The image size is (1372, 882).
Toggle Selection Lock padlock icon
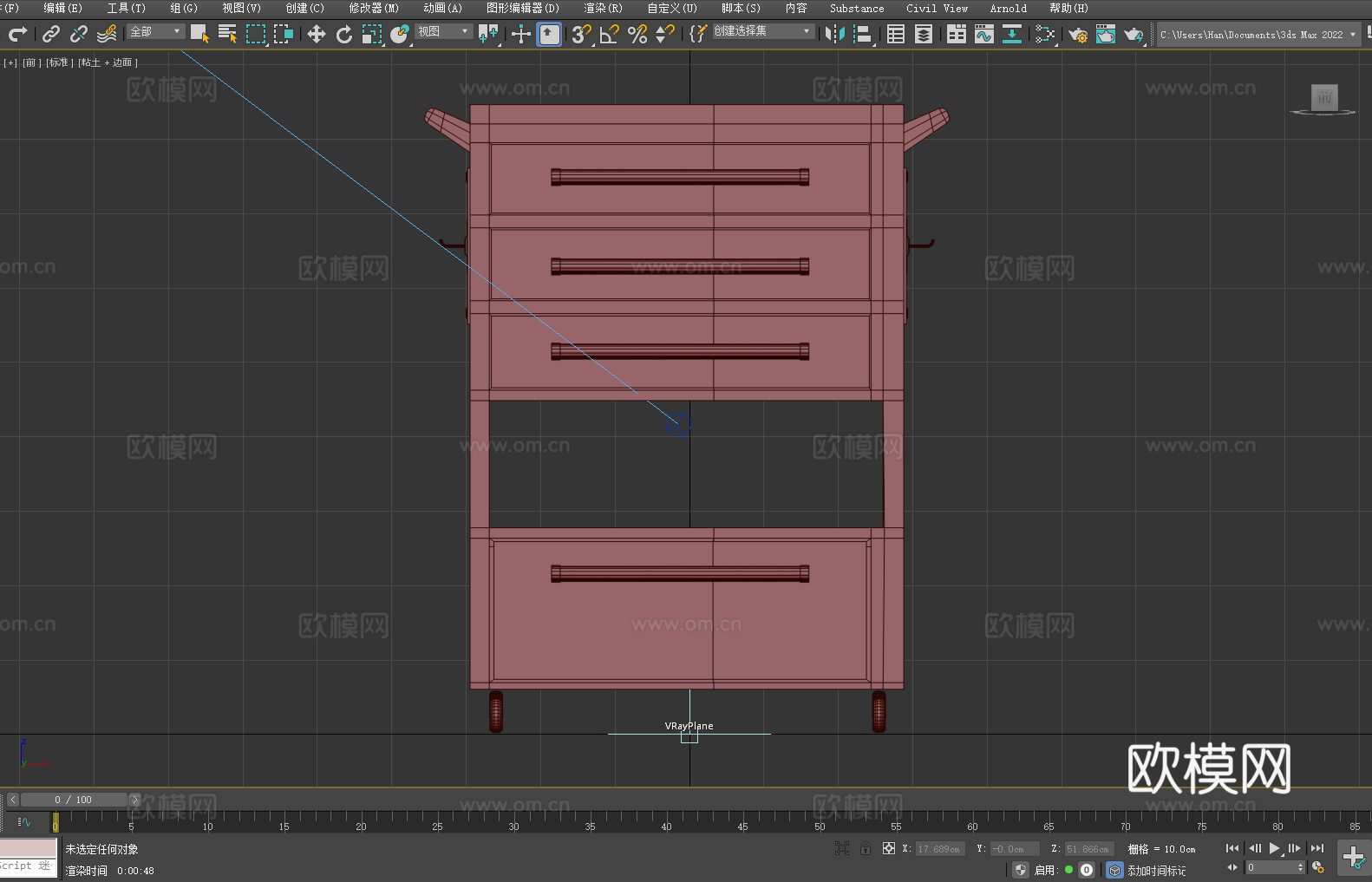point(866,848)
